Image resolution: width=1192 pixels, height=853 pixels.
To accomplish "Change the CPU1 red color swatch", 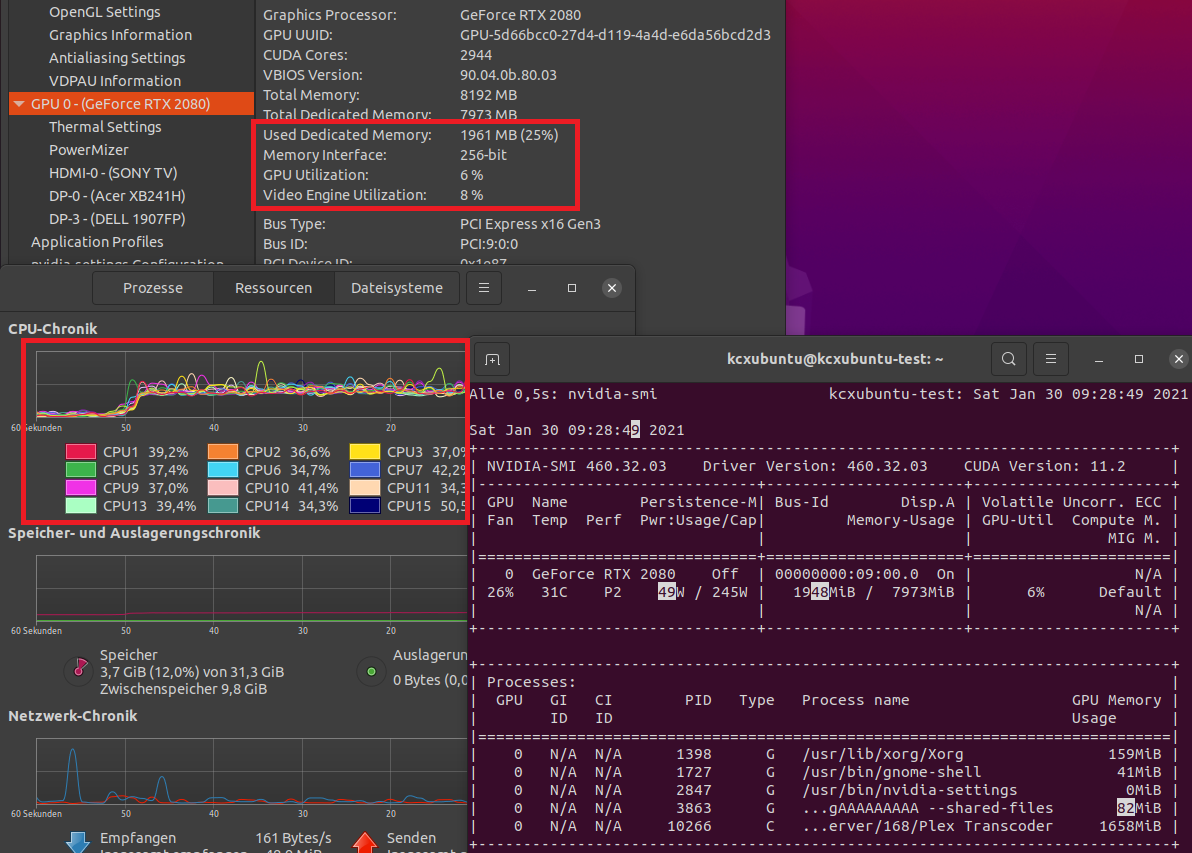I will (81, 452).
